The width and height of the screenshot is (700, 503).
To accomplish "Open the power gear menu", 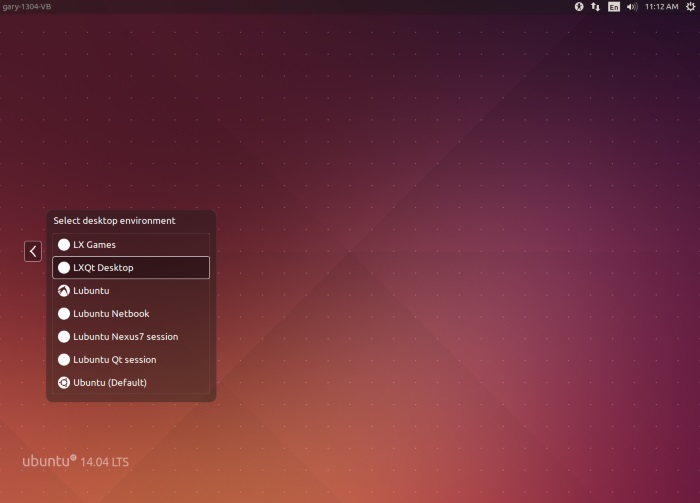I will [x=690, y=6].
